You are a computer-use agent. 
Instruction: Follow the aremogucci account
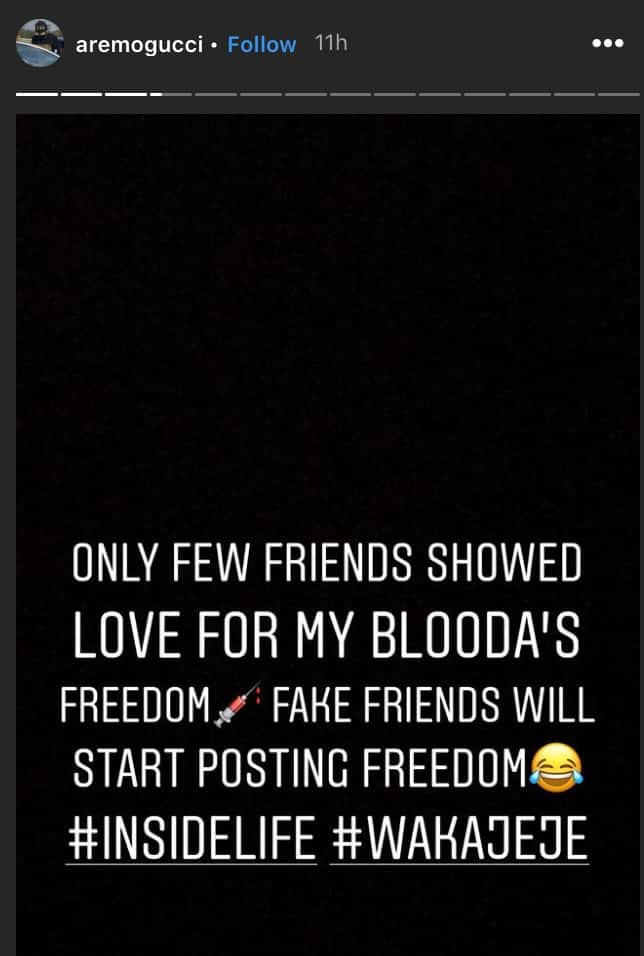(x=262, y=45)
